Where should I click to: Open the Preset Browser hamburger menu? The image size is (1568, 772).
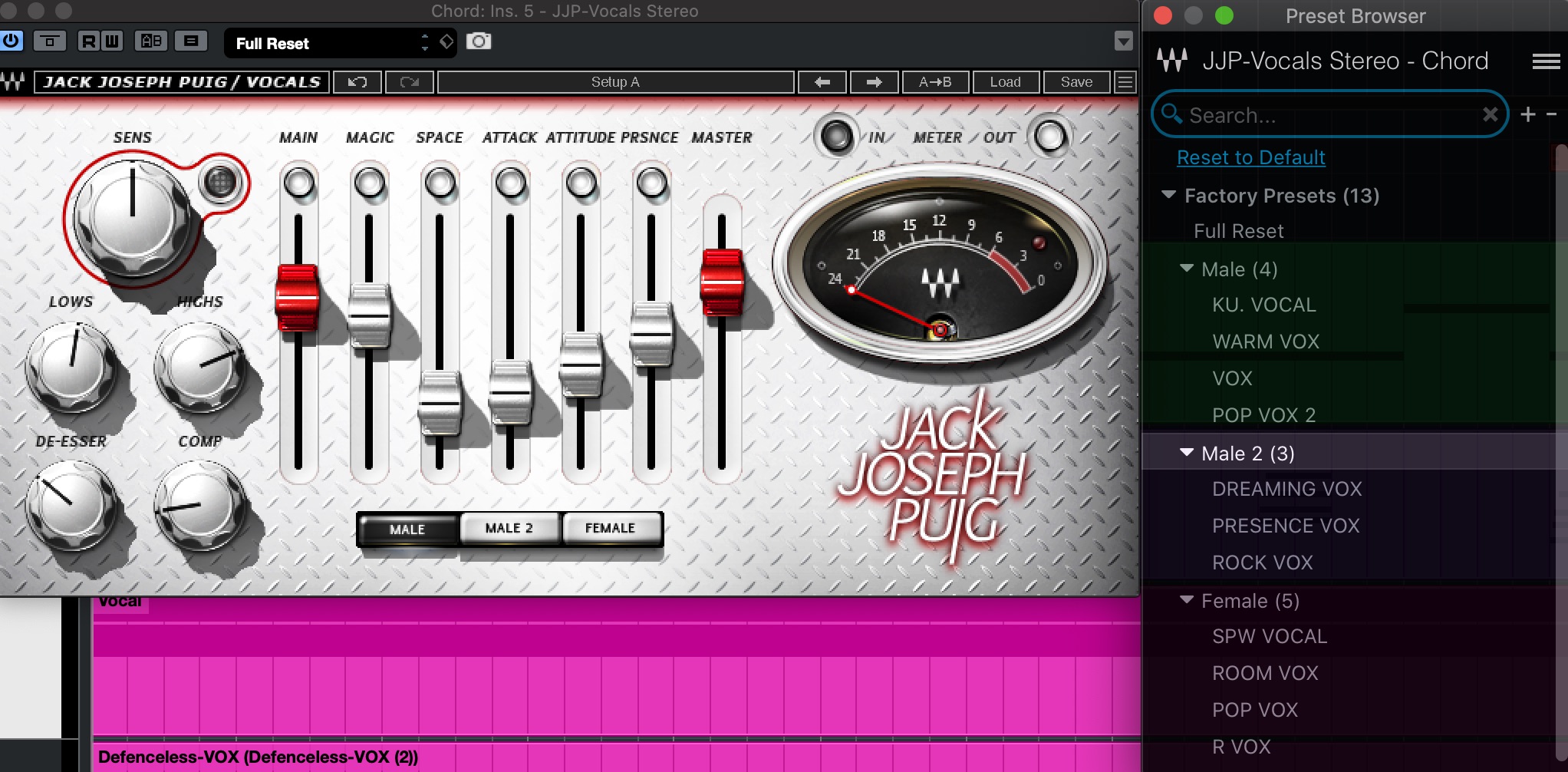(1546, 61)
